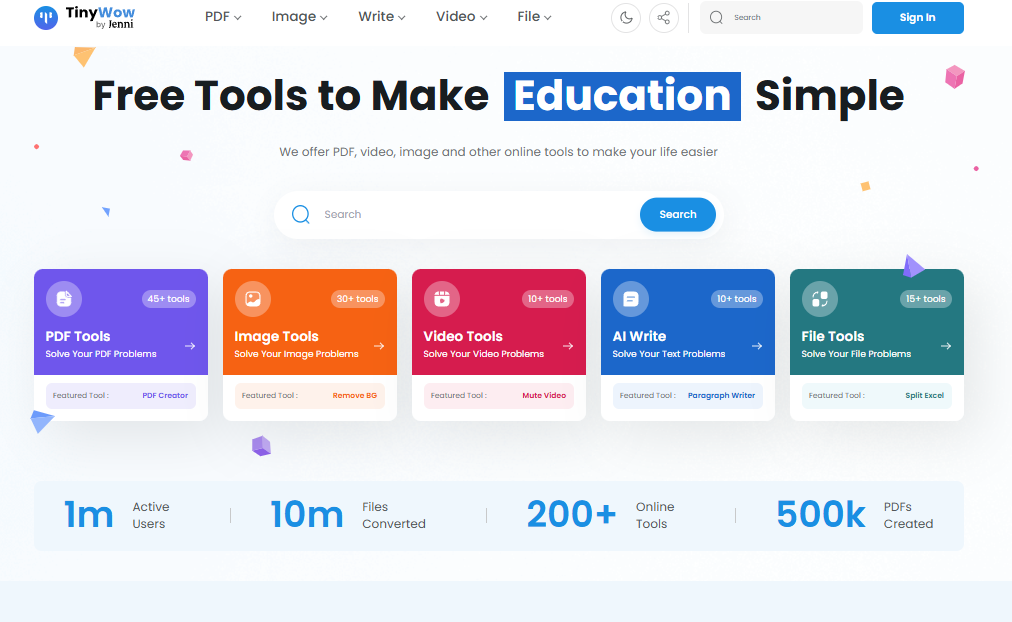The width and height of the screenshot is (1012, 622).
Task: Click the Video Tools card icon
Action: 441,298
